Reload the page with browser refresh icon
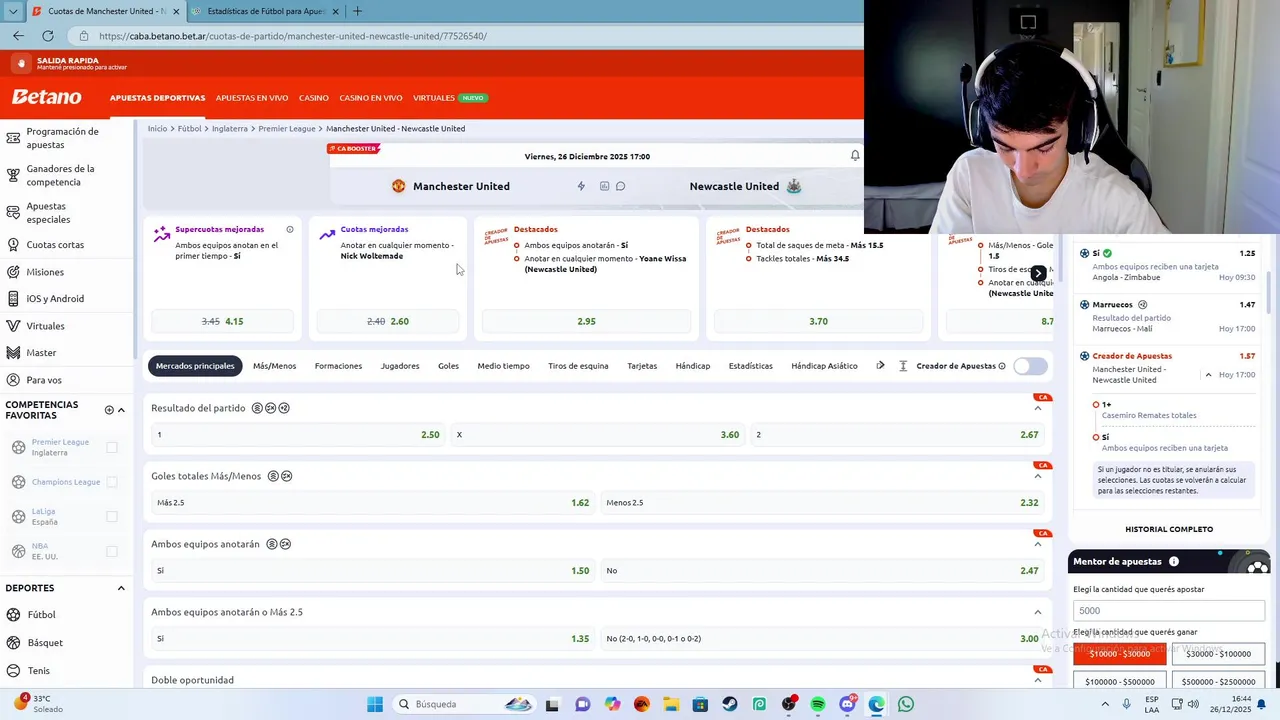Image resolution: width=1280 pixels, height=720 pixels. tap(47, 35)
